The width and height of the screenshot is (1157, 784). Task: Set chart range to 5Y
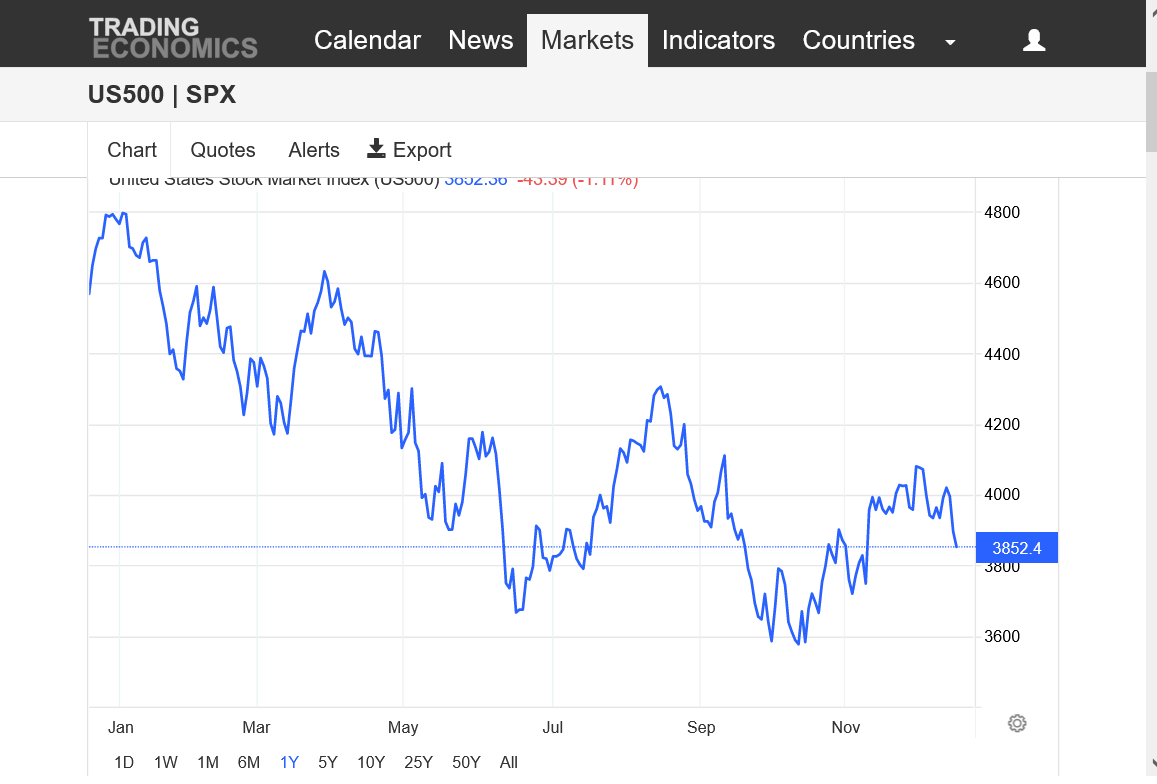point(328,762)
